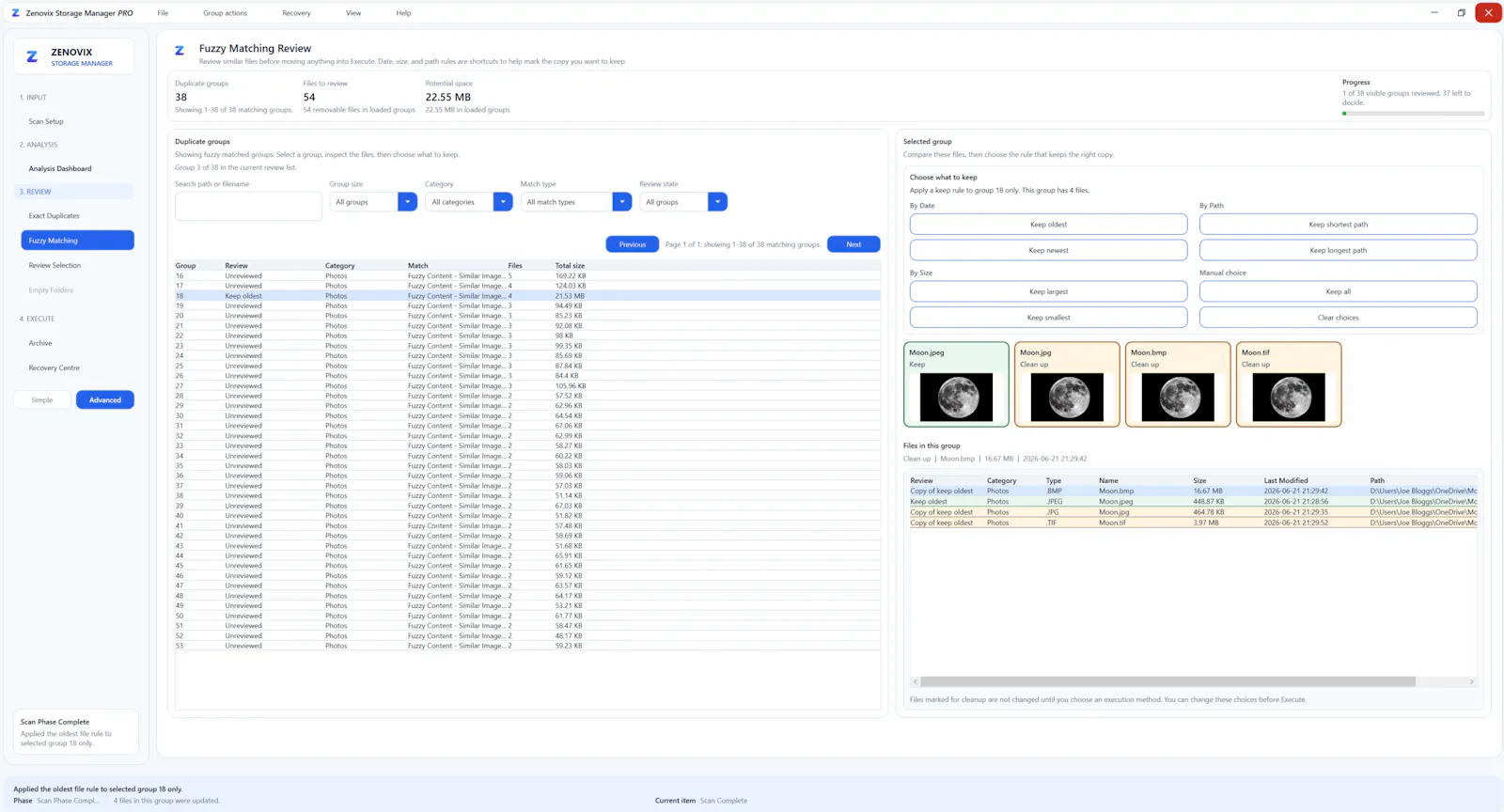1504x812 pixels.
Task: Select the Moon.bmp thumbnail card
Action: (1178, 384)
